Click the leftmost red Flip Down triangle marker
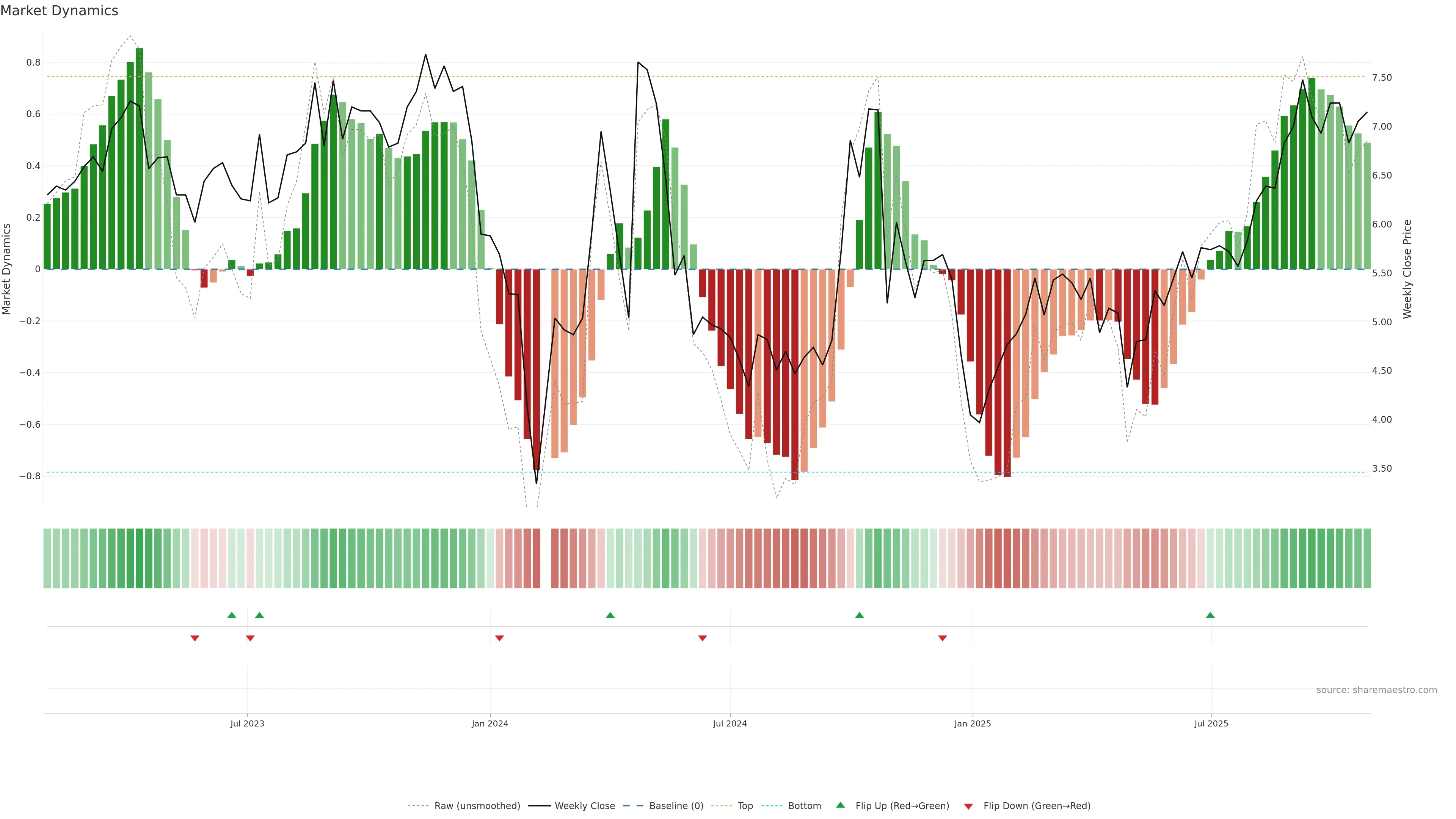The height and width of the screenshot is (819, 1456). (x=195, y=638)
